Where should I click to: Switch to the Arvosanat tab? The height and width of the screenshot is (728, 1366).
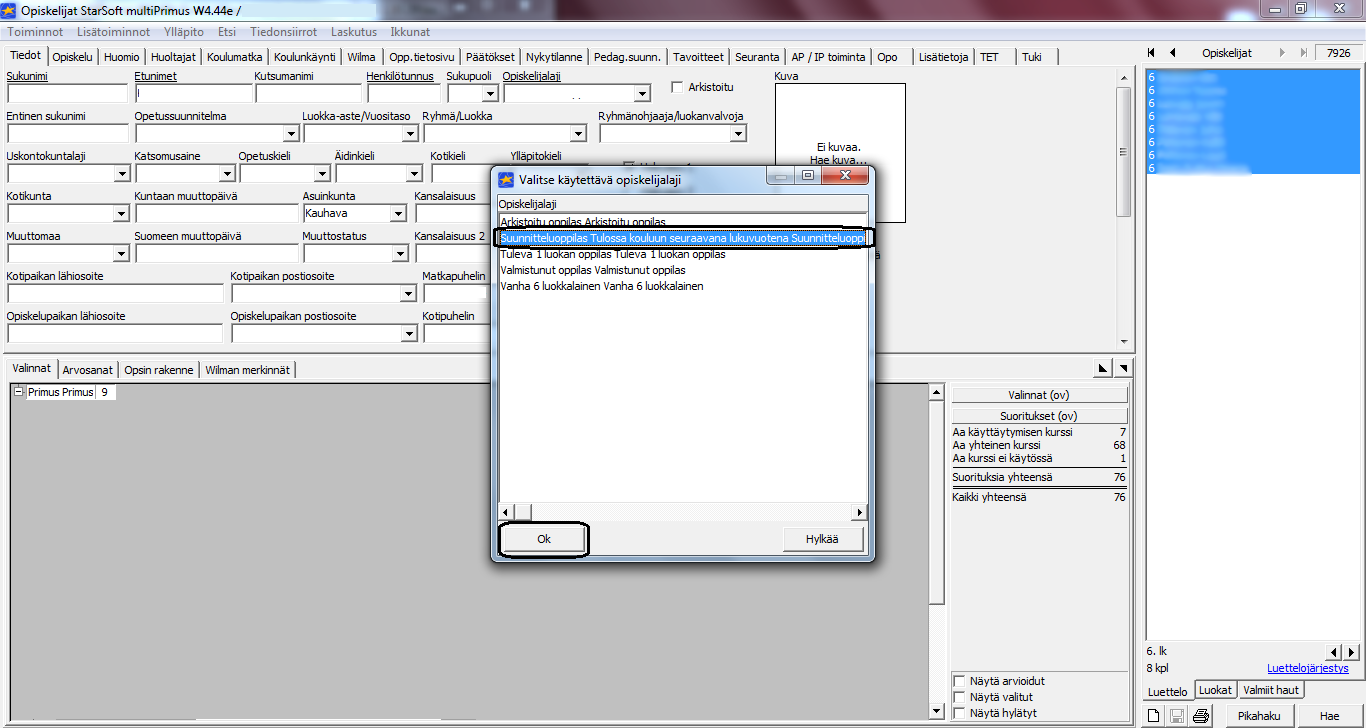click(88, 370)
